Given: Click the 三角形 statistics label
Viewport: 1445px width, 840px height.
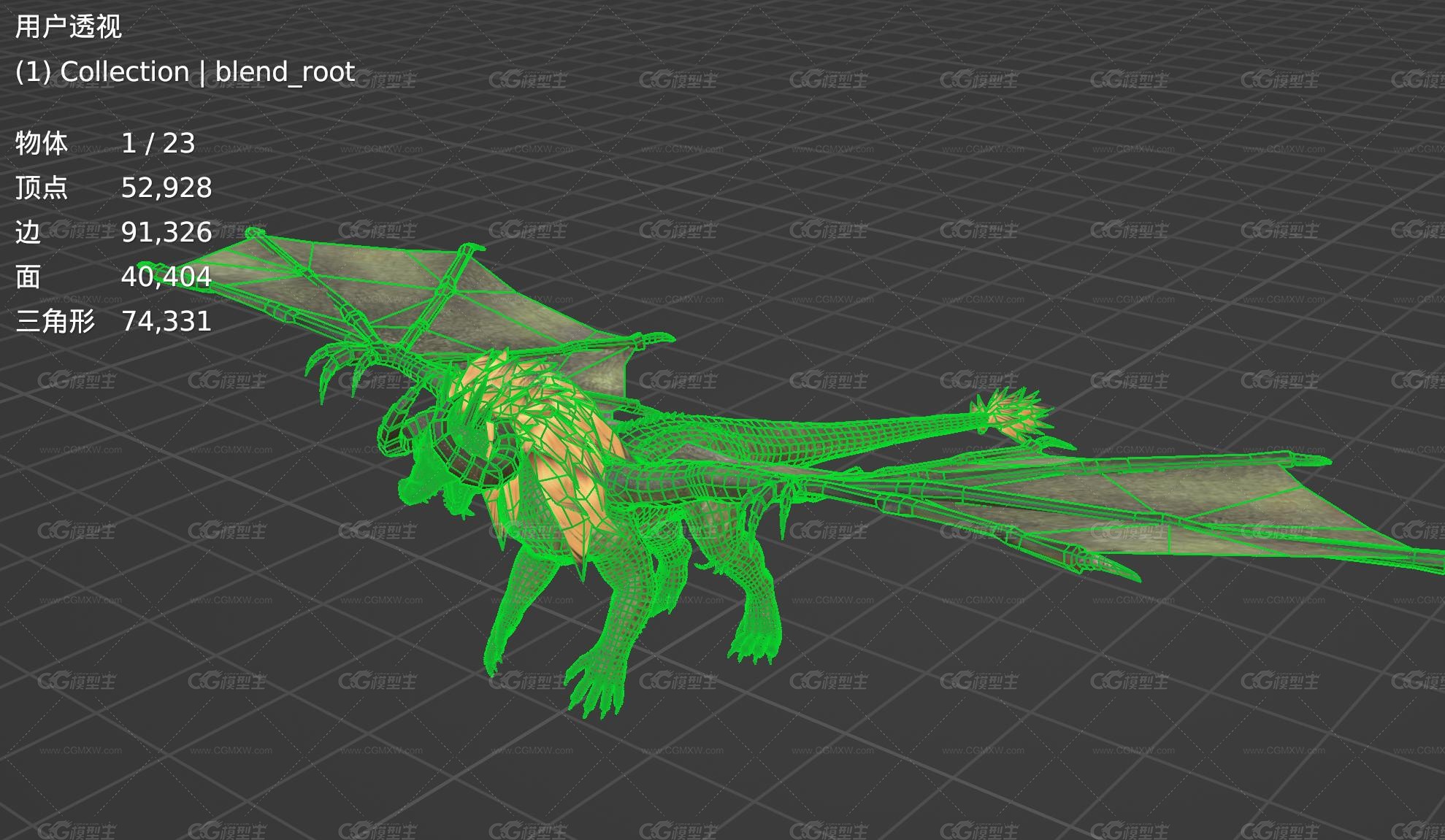Looking at the screenshot, I should point(55,321).
